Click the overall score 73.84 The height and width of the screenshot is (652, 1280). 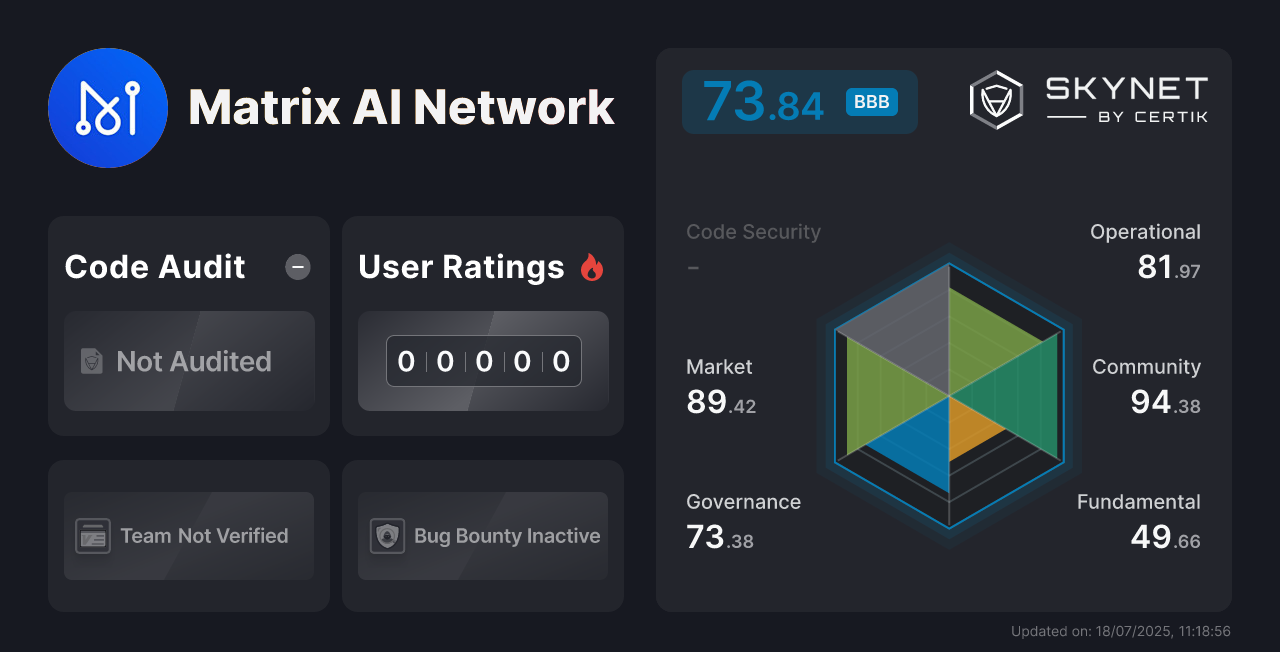pos(763,102)
